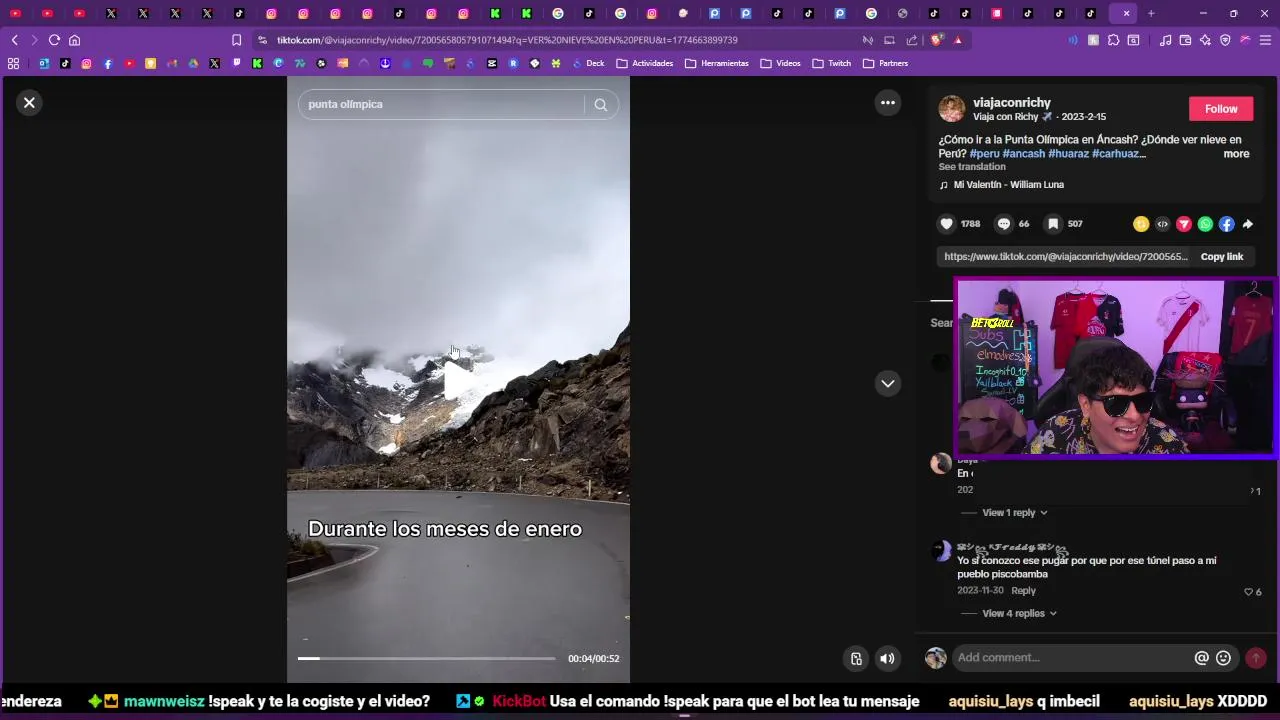Play the video via center play button
The width and height of the screenshot is (1280, 720).
[x=459, y=380]
